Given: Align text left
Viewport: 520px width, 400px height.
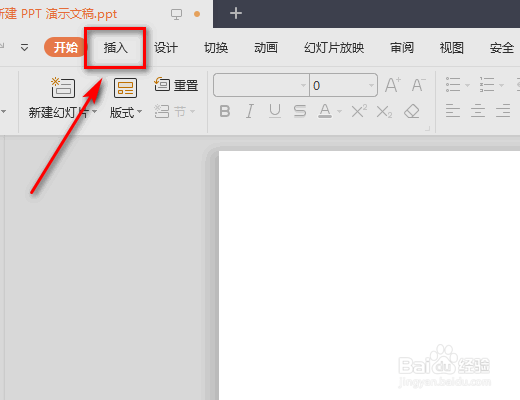Looking at the screenshot, I should [x=453, y=111].
